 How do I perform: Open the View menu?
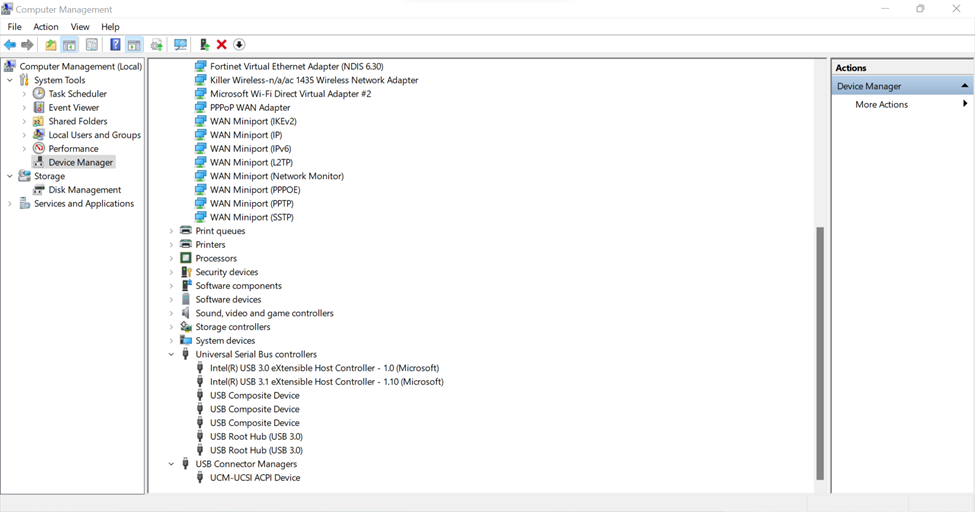[80, 27]
